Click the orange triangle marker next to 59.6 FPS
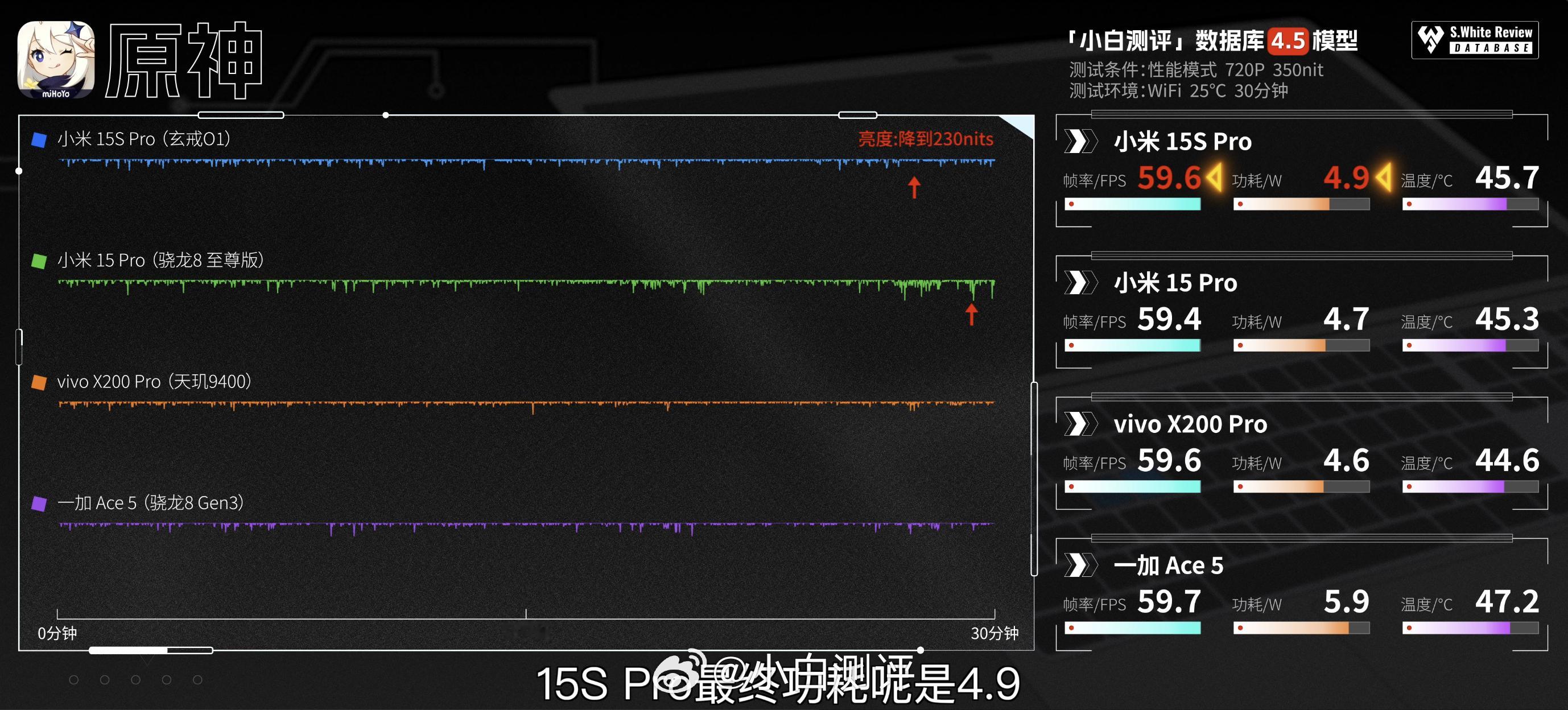 (1214, 177)
